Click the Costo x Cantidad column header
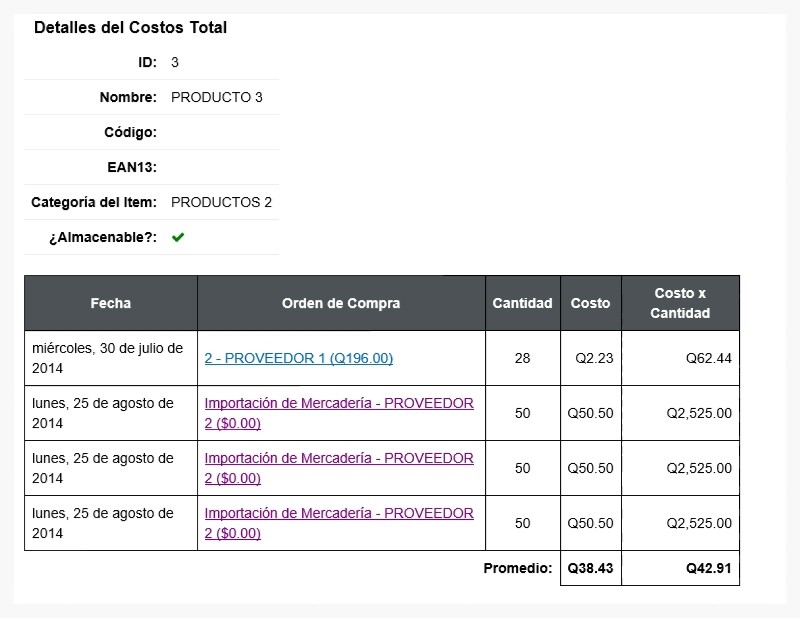This screenshot has height=618, width=800. click(680, 303)
